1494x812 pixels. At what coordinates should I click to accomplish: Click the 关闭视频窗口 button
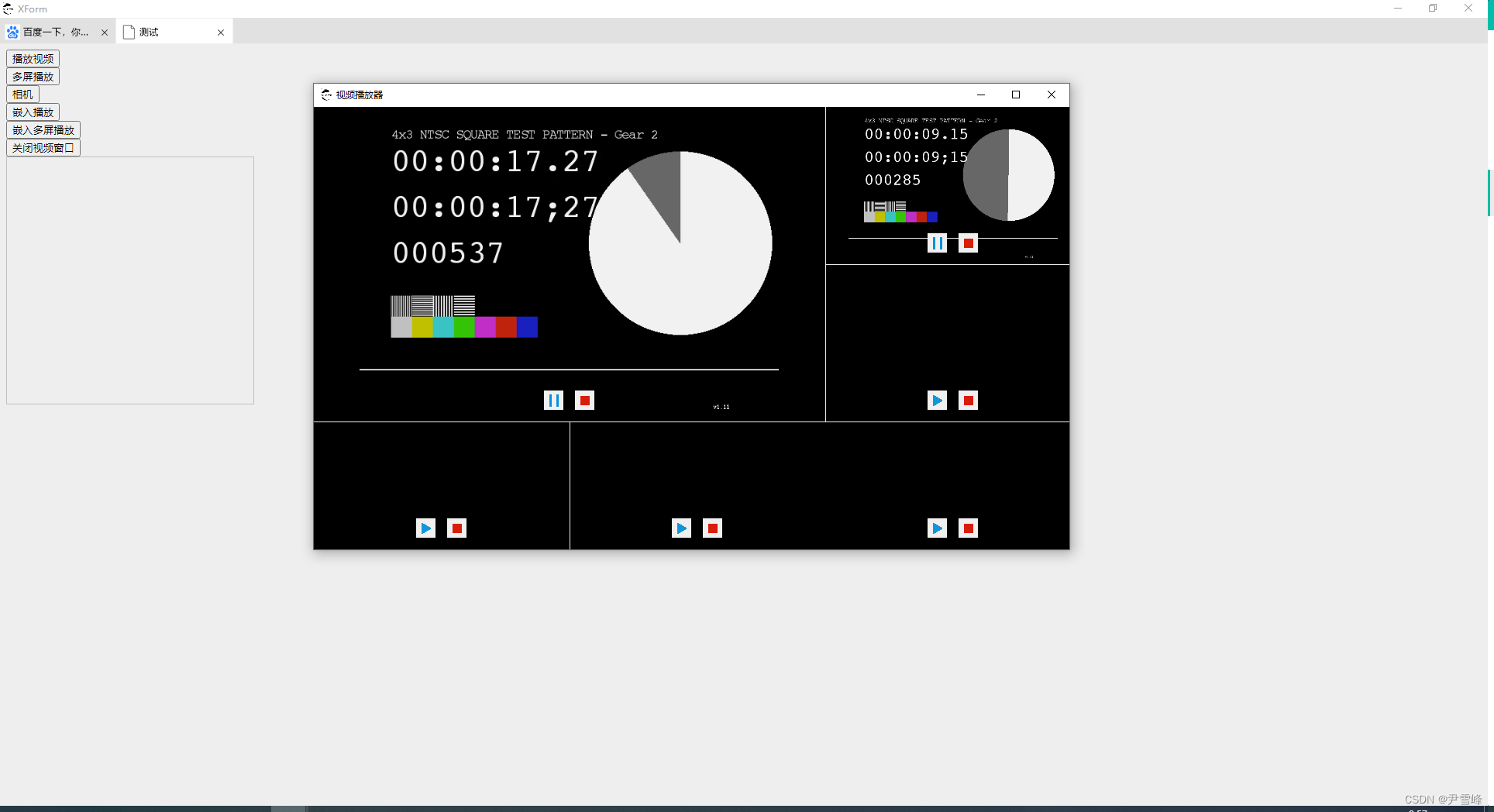click(43, 148)
